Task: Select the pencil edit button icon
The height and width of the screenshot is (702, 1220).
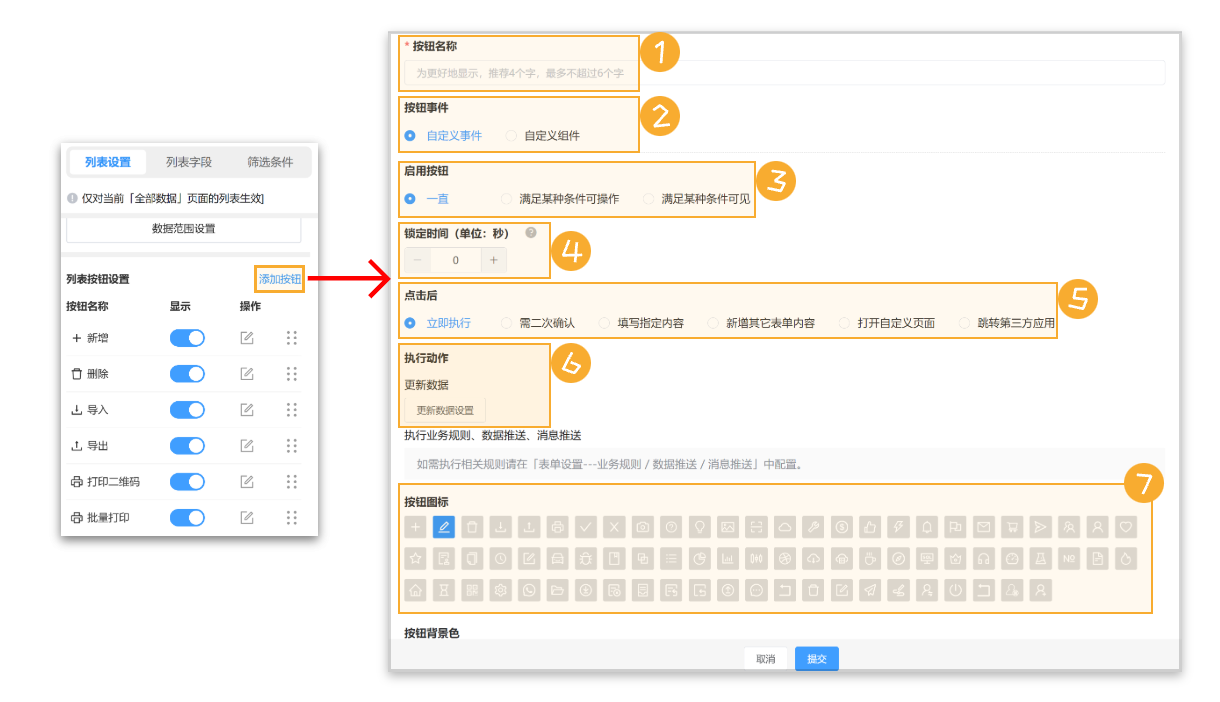Action: click(x=443, y=528)
